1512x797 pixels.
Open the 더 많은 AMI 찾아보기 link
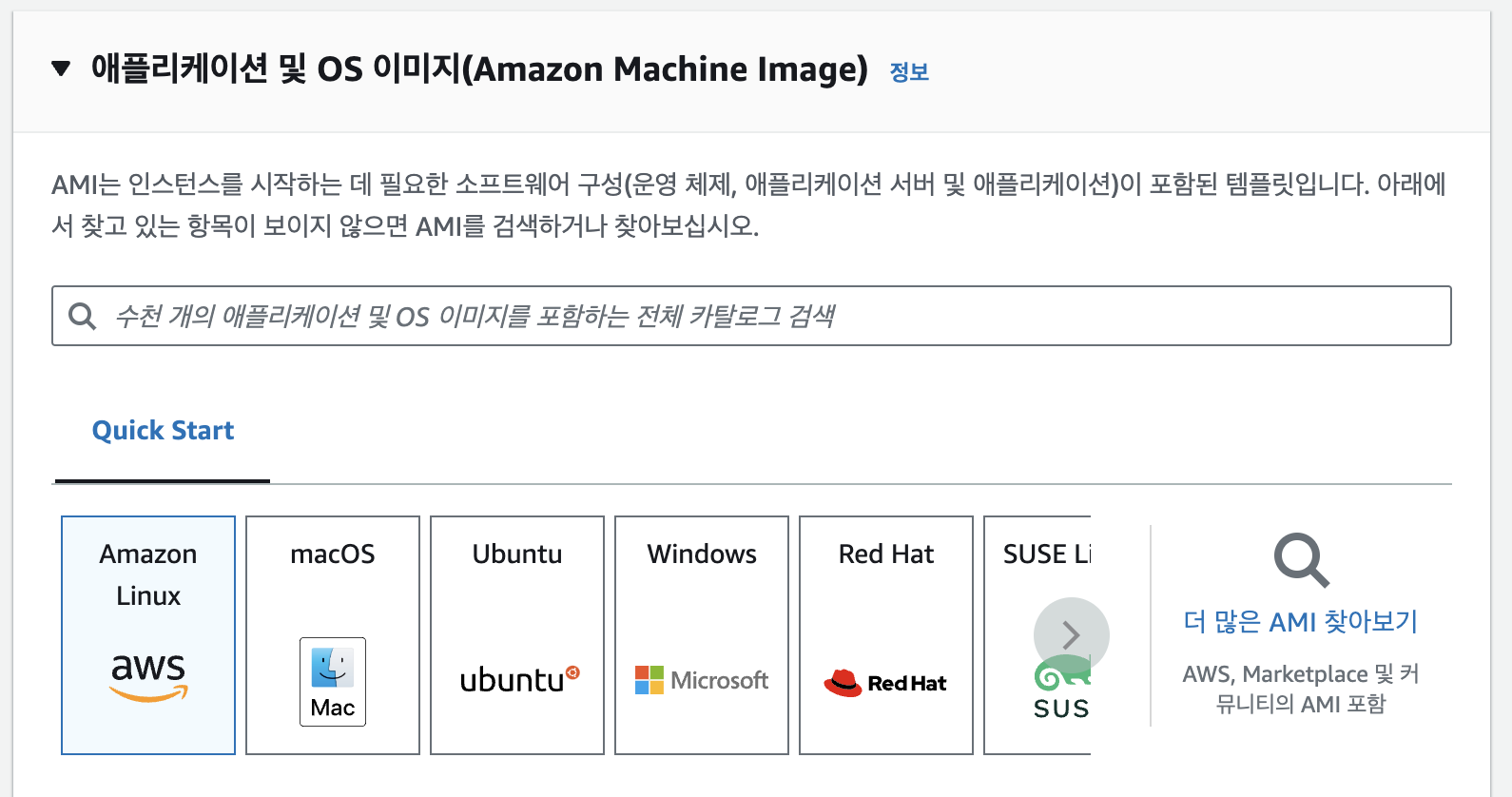(1300, 622)
